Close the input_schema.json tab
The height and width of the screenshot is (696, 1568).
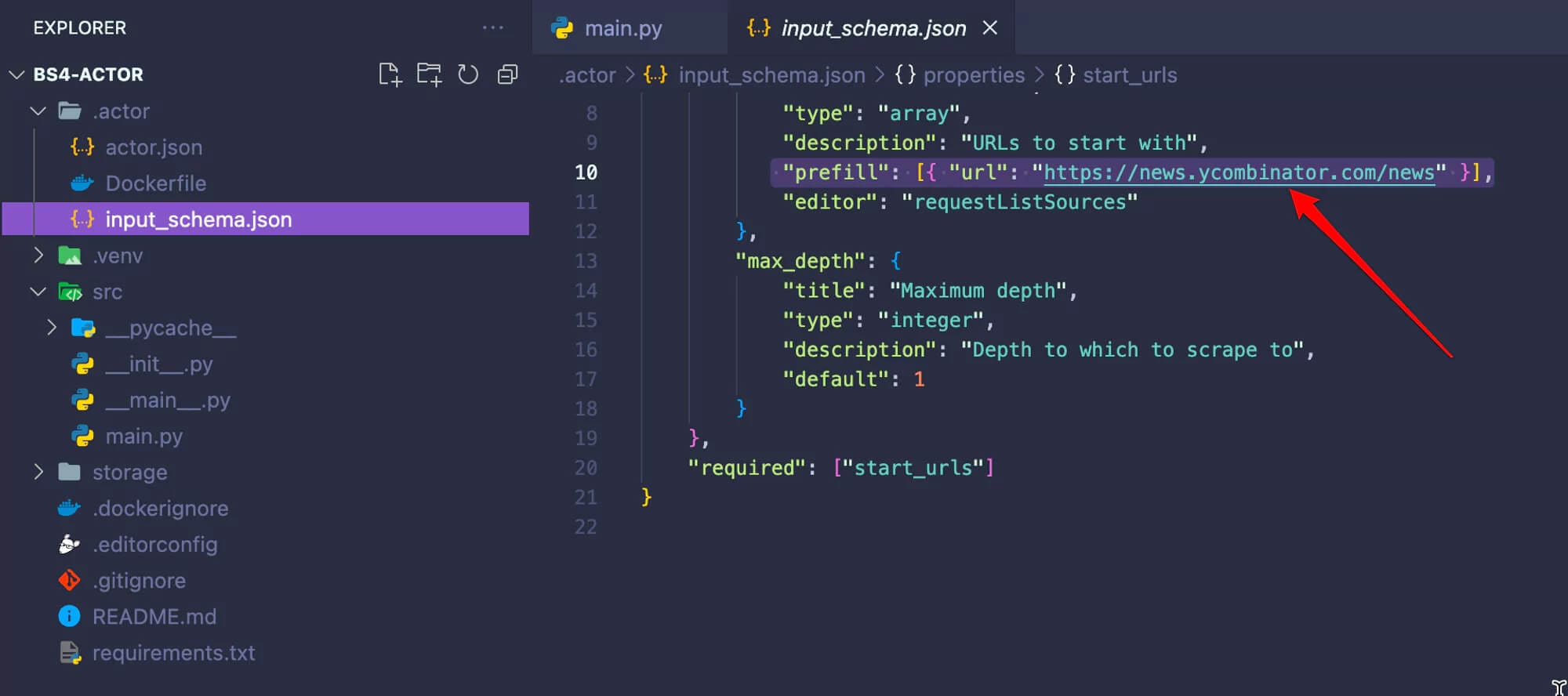click(990, 28)
